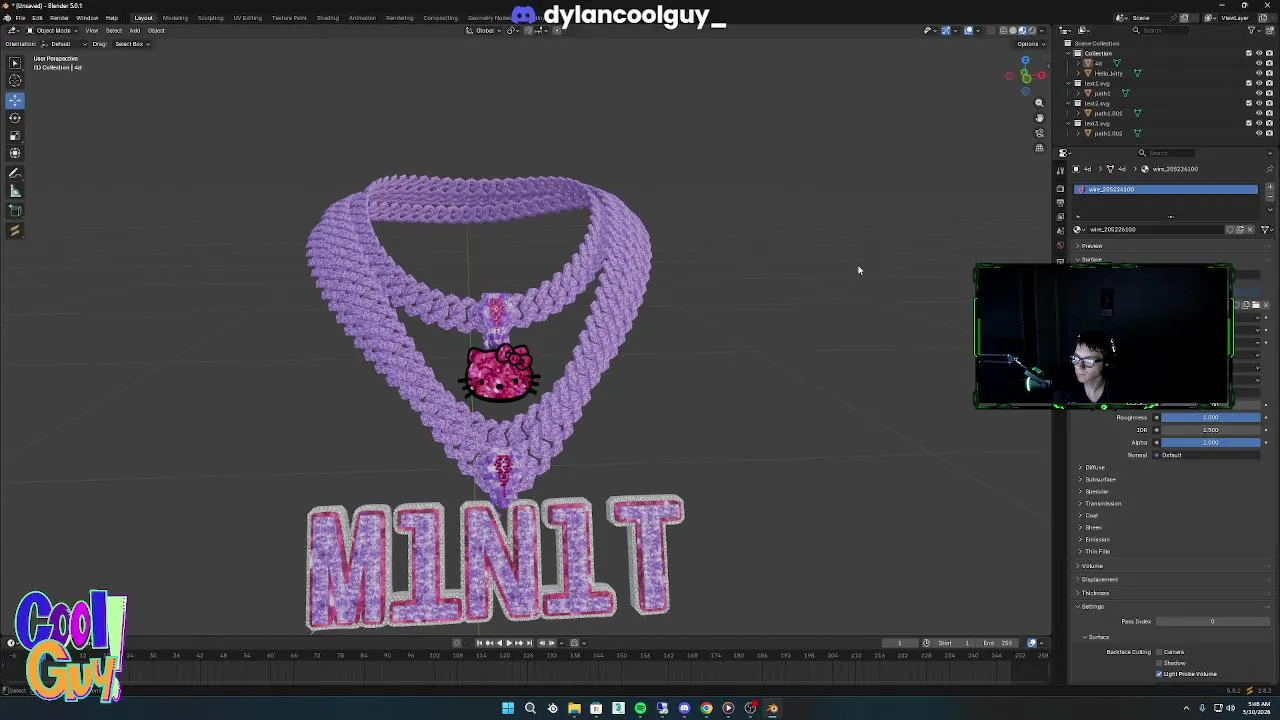Switch to the Modeling workspace tab

pos(175,18)
